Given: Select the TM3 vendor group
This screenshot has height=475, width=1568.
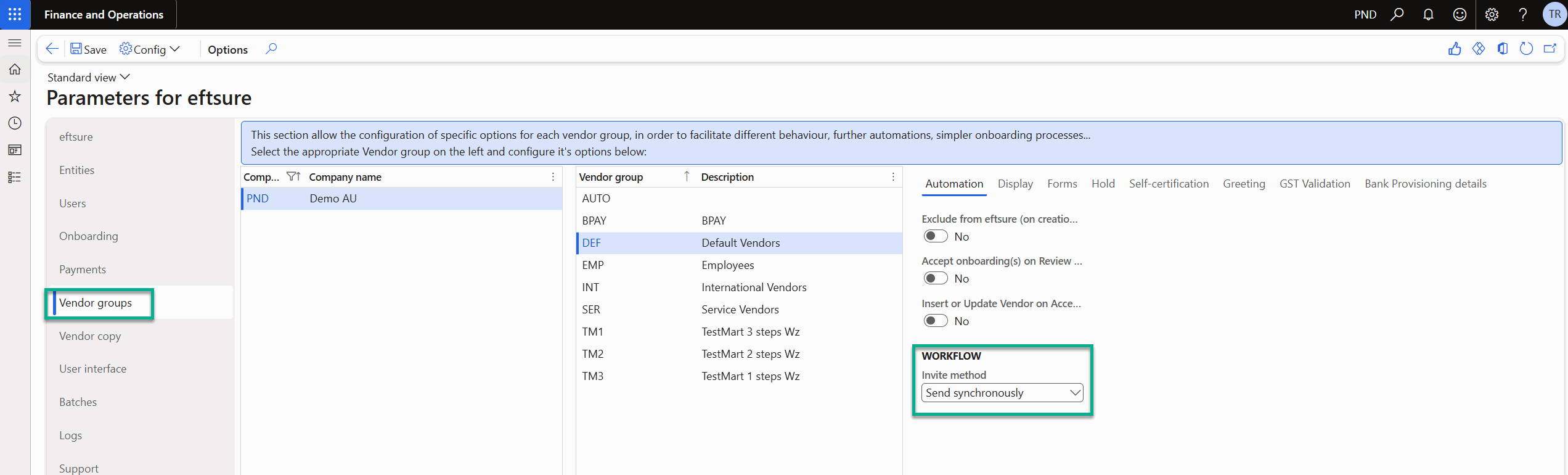Looking at the screenshot, I should pos(739,376).
